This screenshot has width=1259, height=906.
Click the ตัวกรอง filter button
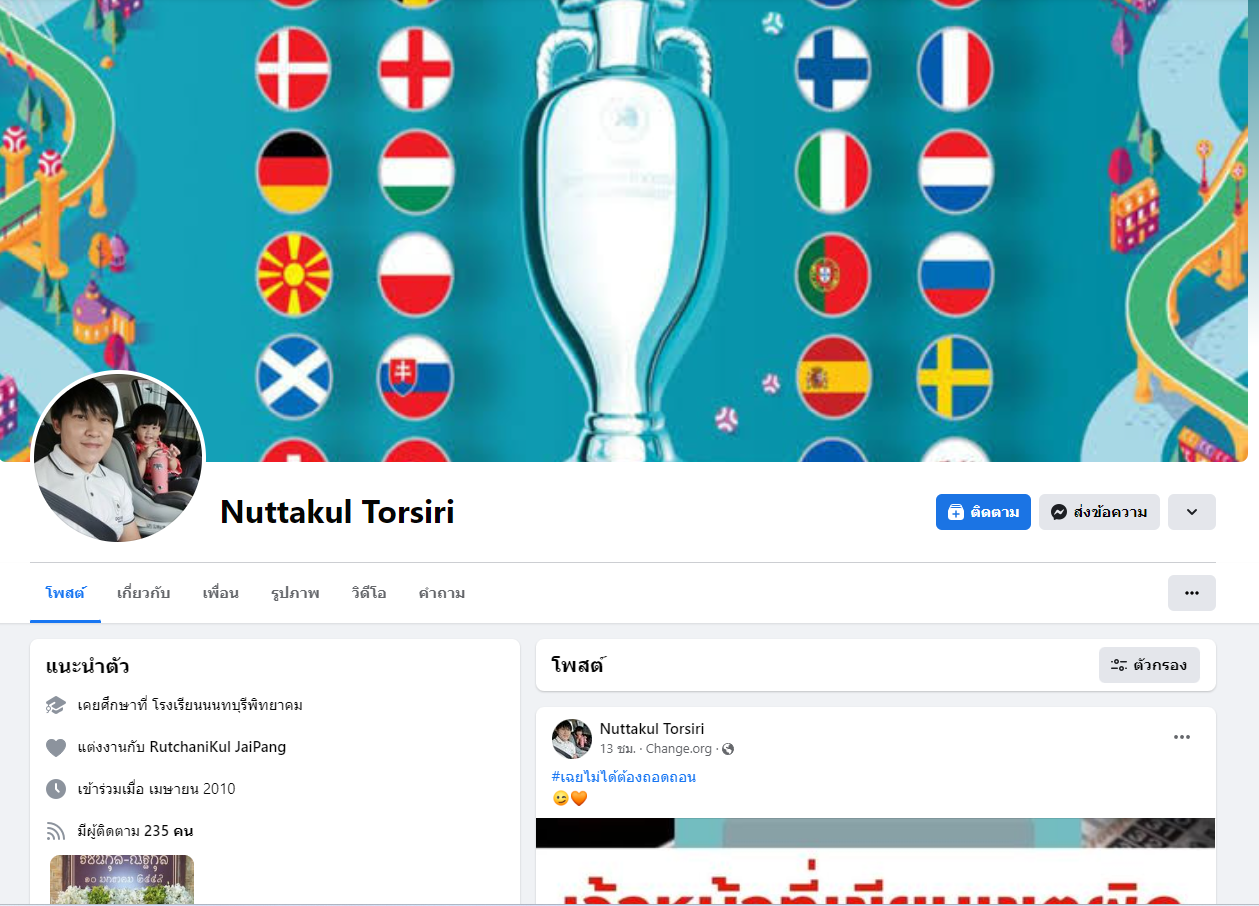tap(1149, 665)
